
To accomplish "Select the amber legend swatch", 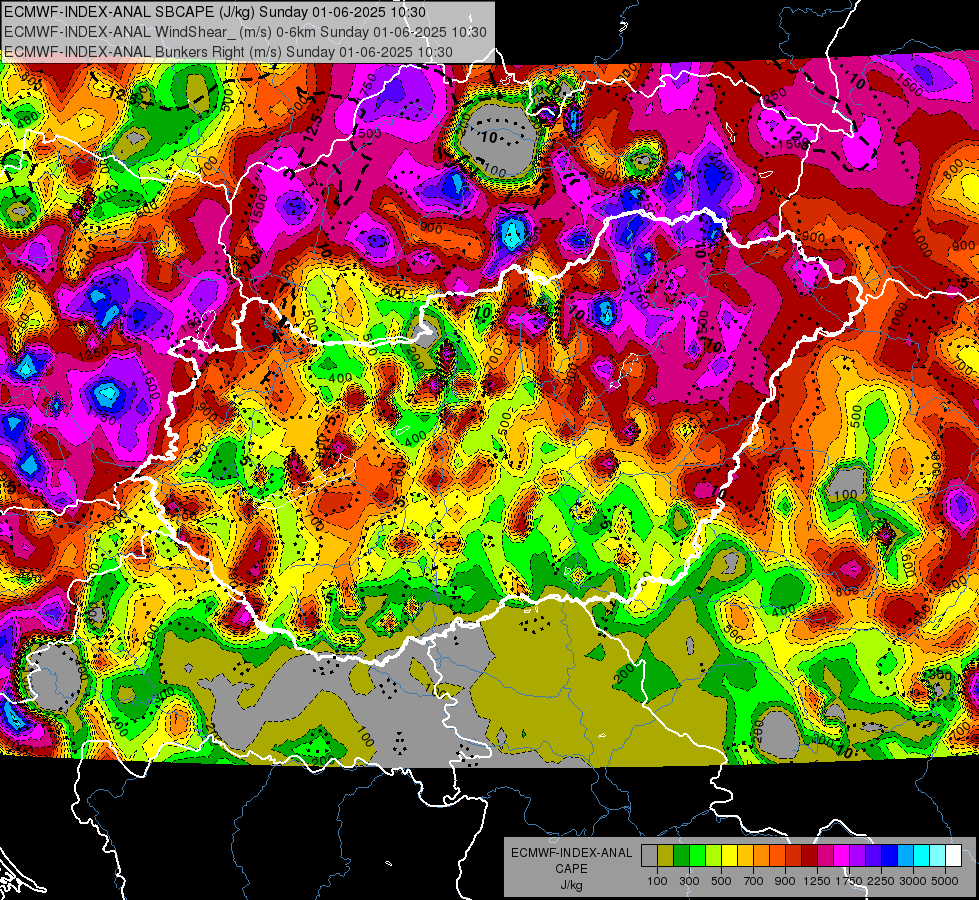I will pos(745,856).
